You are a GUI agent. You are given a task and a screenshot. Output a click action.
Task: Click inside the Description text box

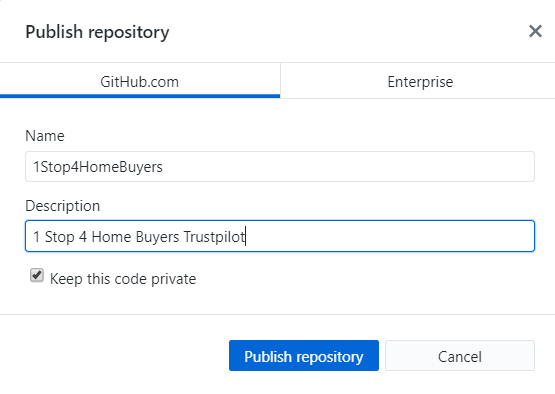click(x=280, y=236)
